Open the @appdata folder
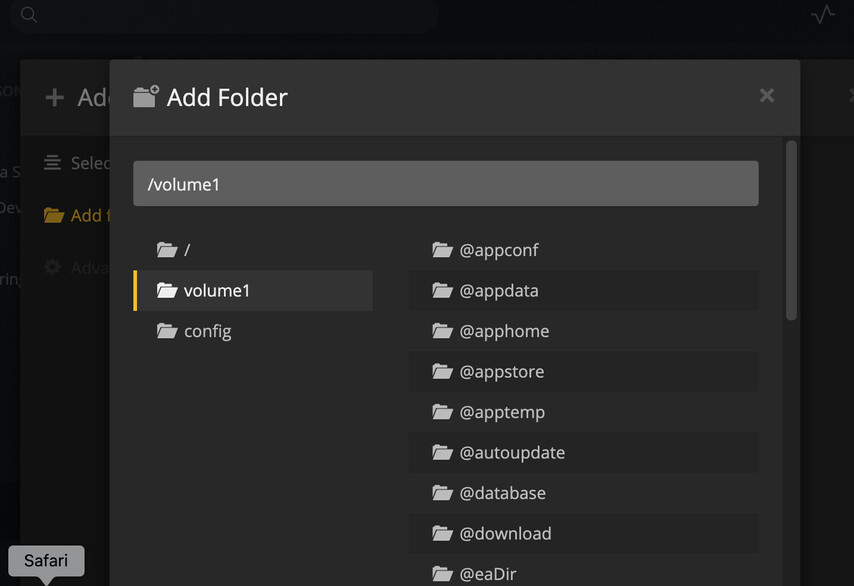854x586 pixels. [499, 291]
